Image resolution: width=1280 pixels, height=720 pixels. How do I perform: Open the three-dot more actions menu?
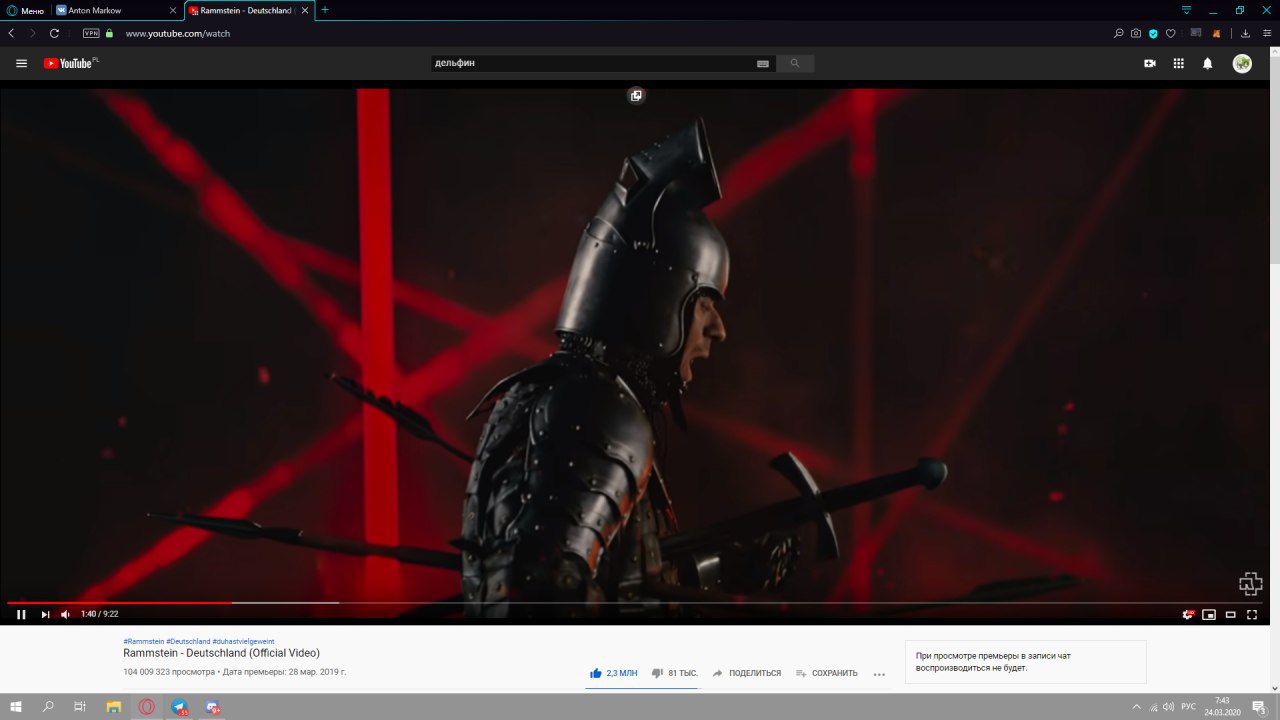[x=879, y=674]
